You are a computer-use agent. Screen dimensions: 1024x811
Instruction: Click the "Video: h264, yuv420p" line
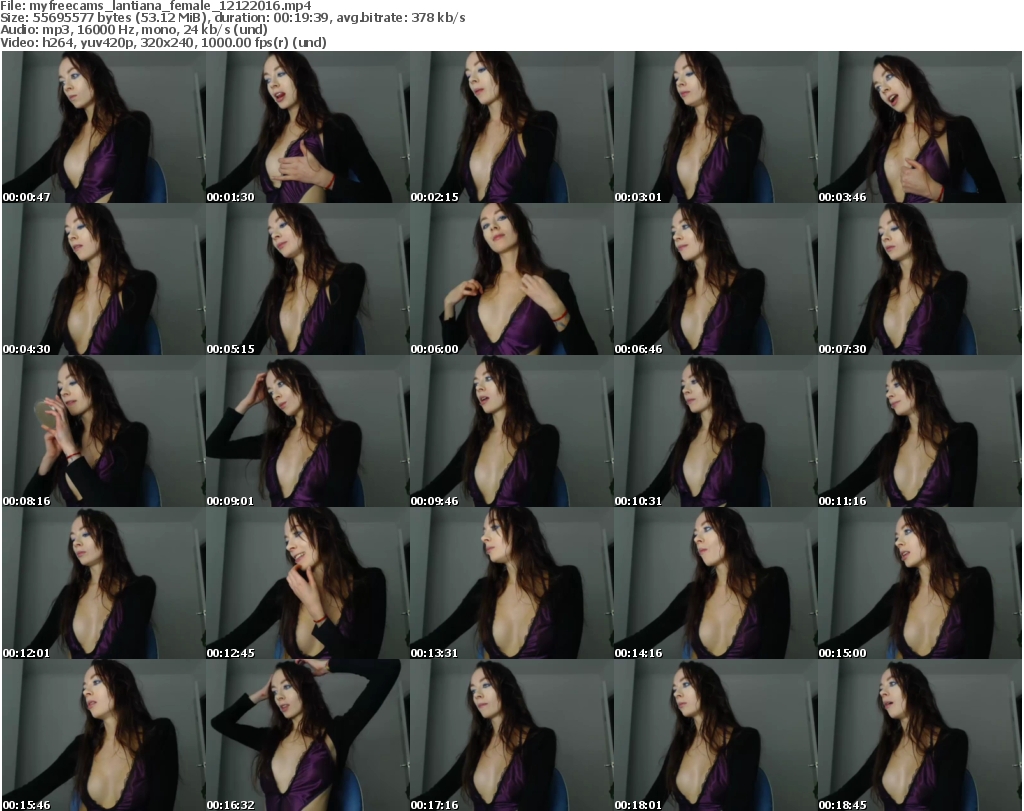tap(163, 42)
